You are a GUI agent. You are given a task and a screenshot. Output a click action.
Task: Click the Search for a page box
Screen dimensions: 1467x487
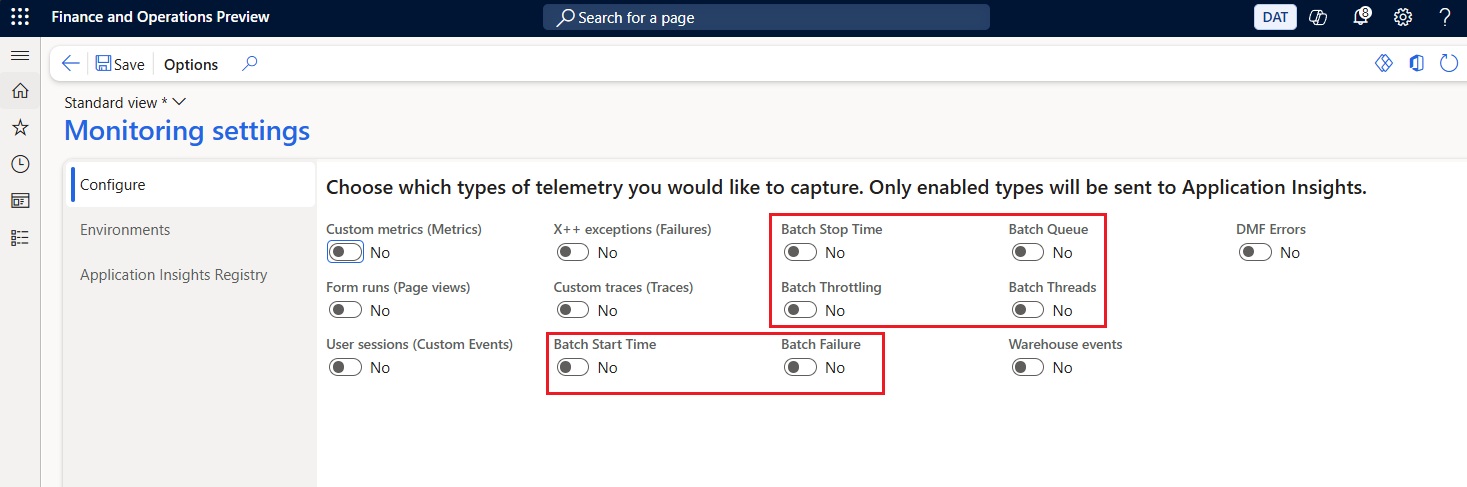766,17
